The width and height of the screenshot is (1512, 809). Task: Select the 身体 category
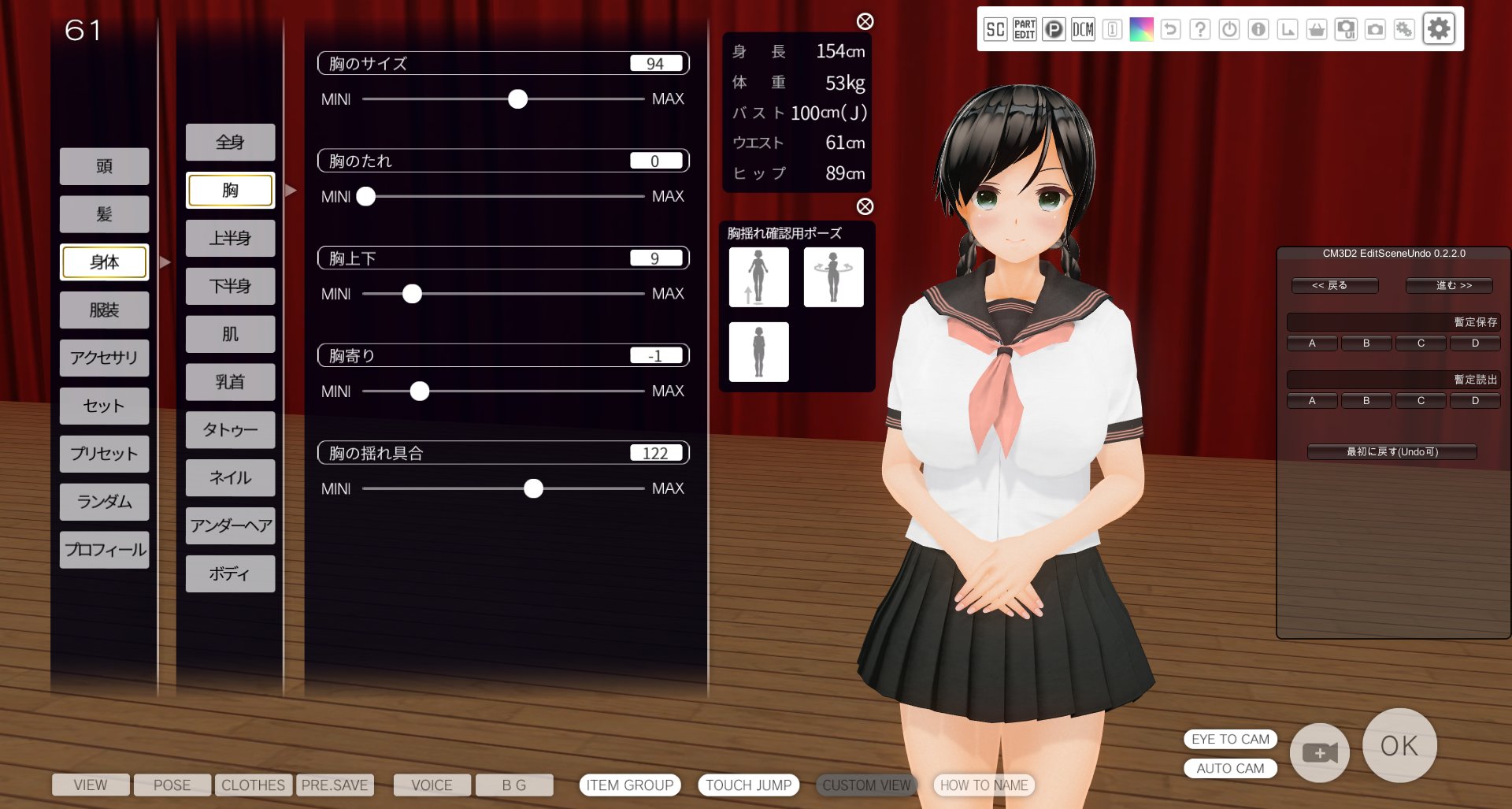[x=104, y=262]
